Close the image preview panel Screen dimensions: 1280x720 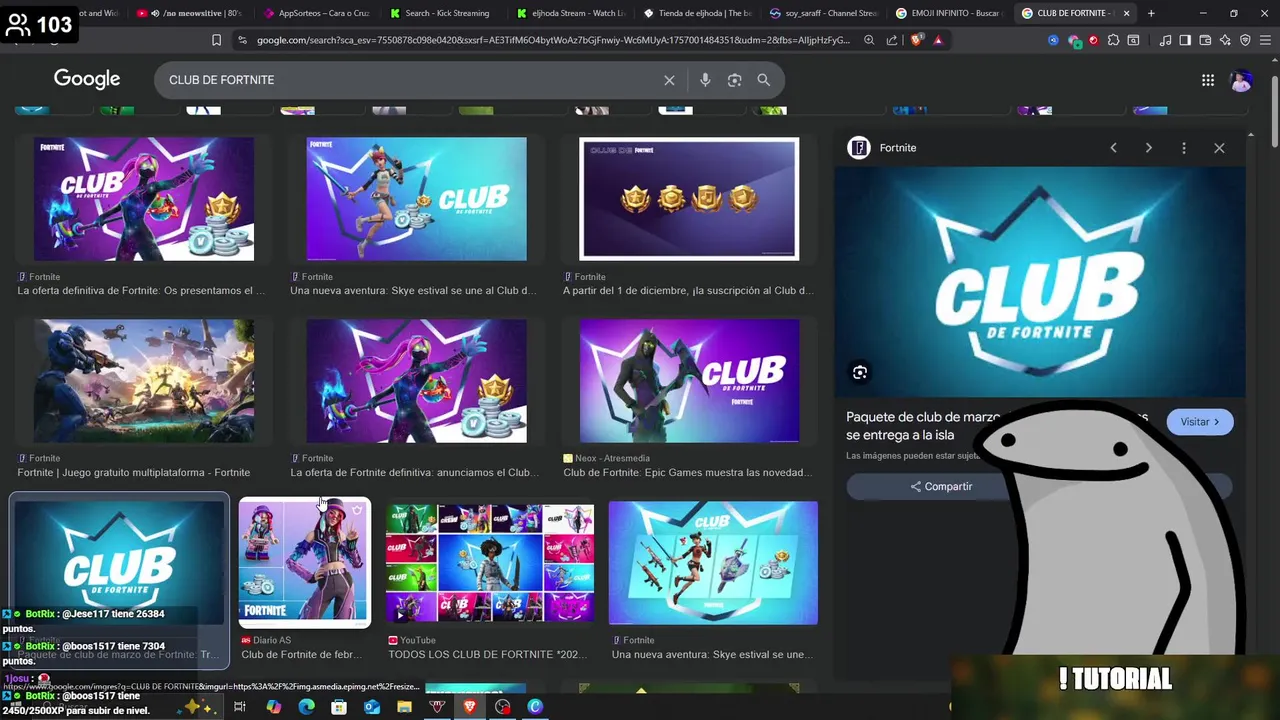tap(1219, 148)
